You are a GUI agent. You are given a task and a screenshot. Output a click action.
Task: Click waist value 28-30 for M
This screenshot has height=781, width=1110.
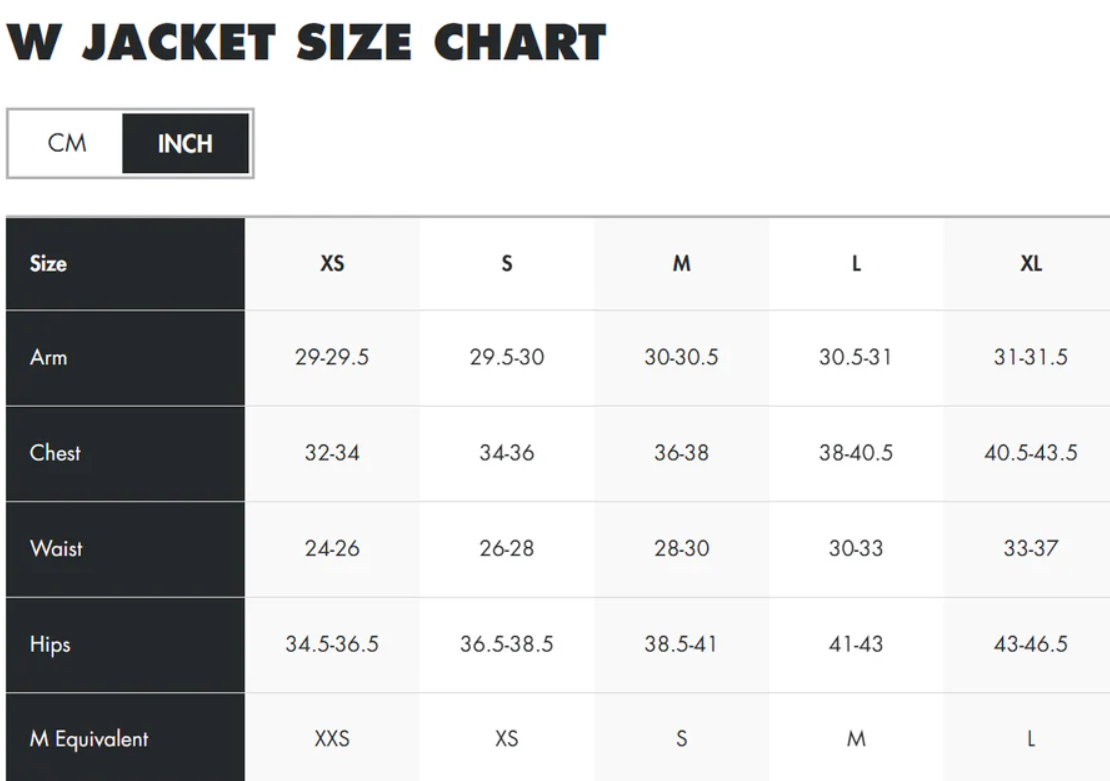point(681,549)
